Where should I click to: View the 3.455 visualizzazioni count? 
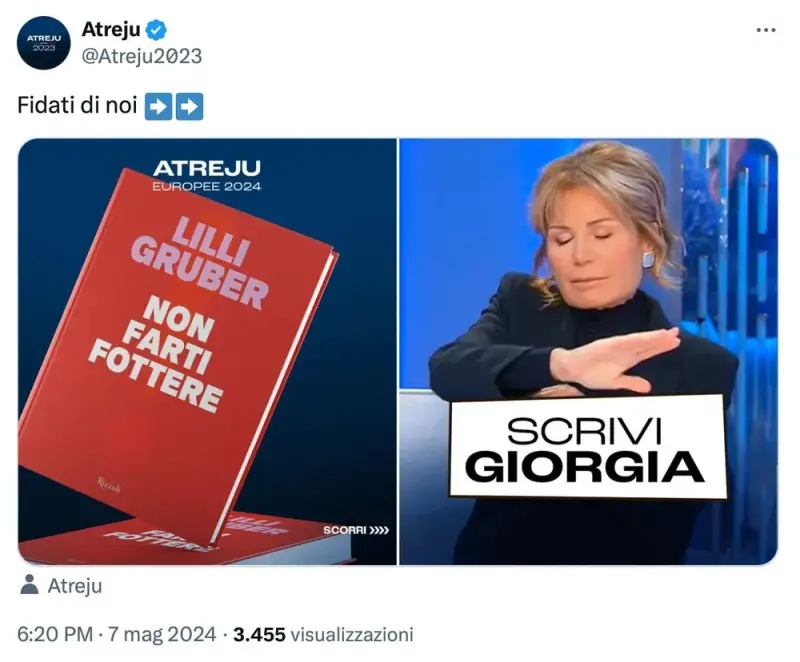coord(323,634)
